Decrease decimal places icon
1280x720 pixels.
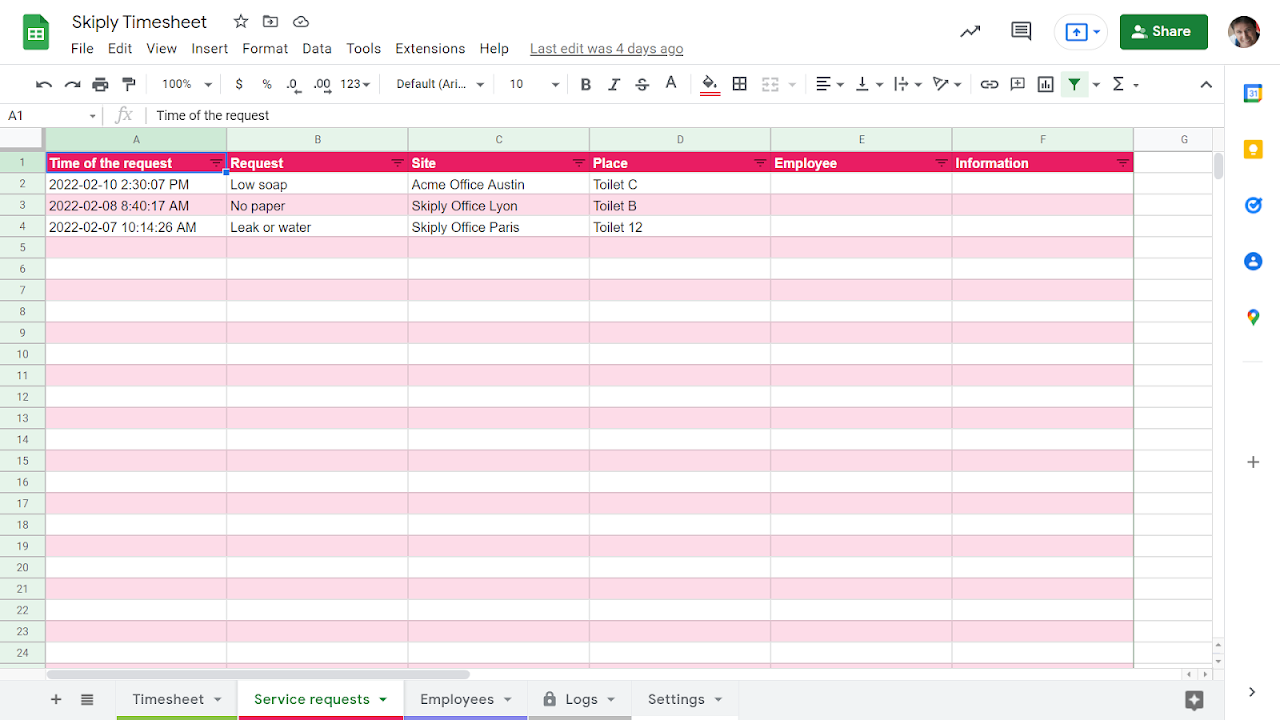[292, 84]
